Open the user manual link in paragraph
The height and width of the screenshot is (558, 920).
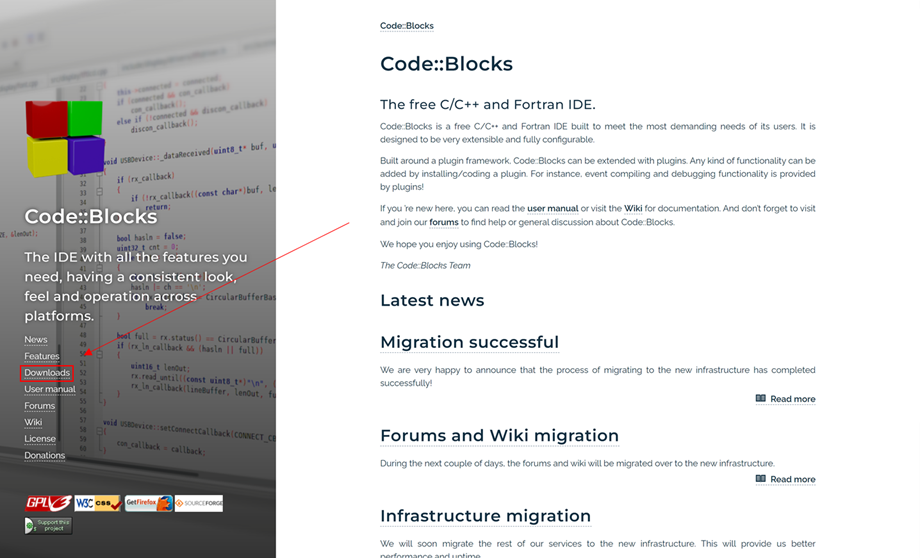point(553,208)
